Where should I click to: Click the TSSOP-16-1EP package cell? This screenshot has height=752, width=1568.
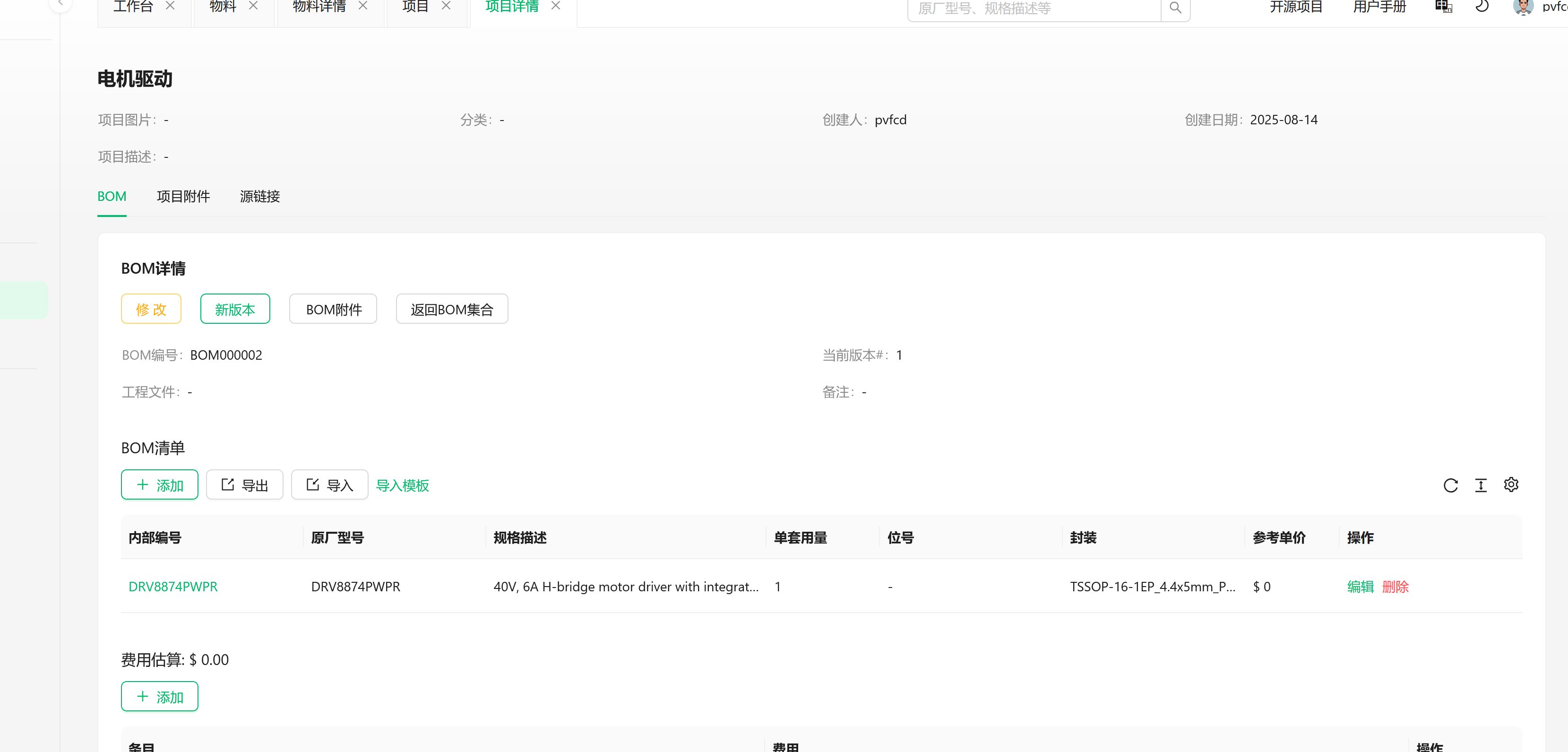pos(1153,587)
